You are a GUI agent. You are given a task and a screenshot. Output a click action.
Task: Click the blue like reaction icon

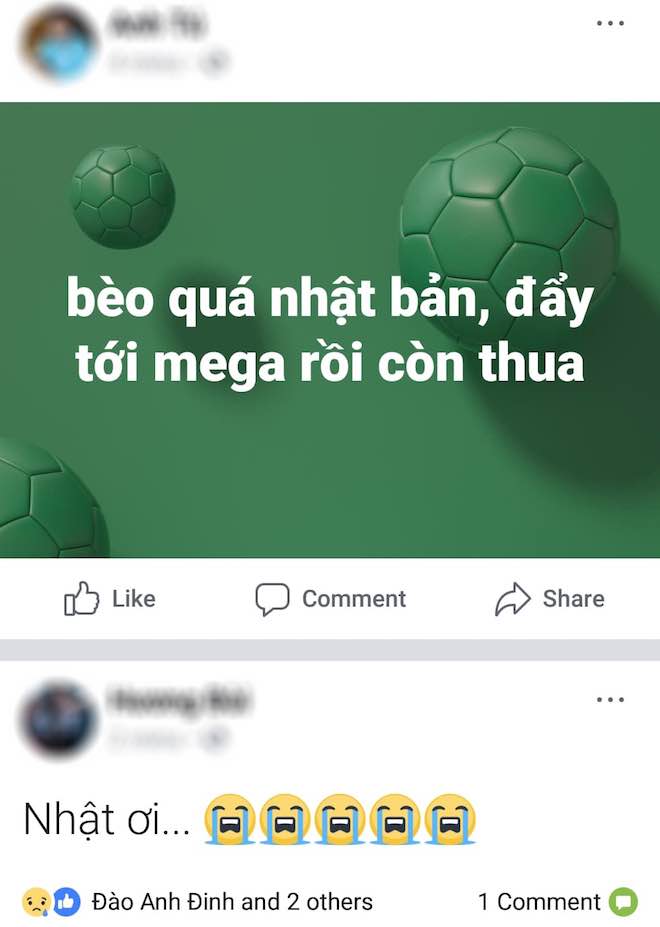[x=67, y=902]
